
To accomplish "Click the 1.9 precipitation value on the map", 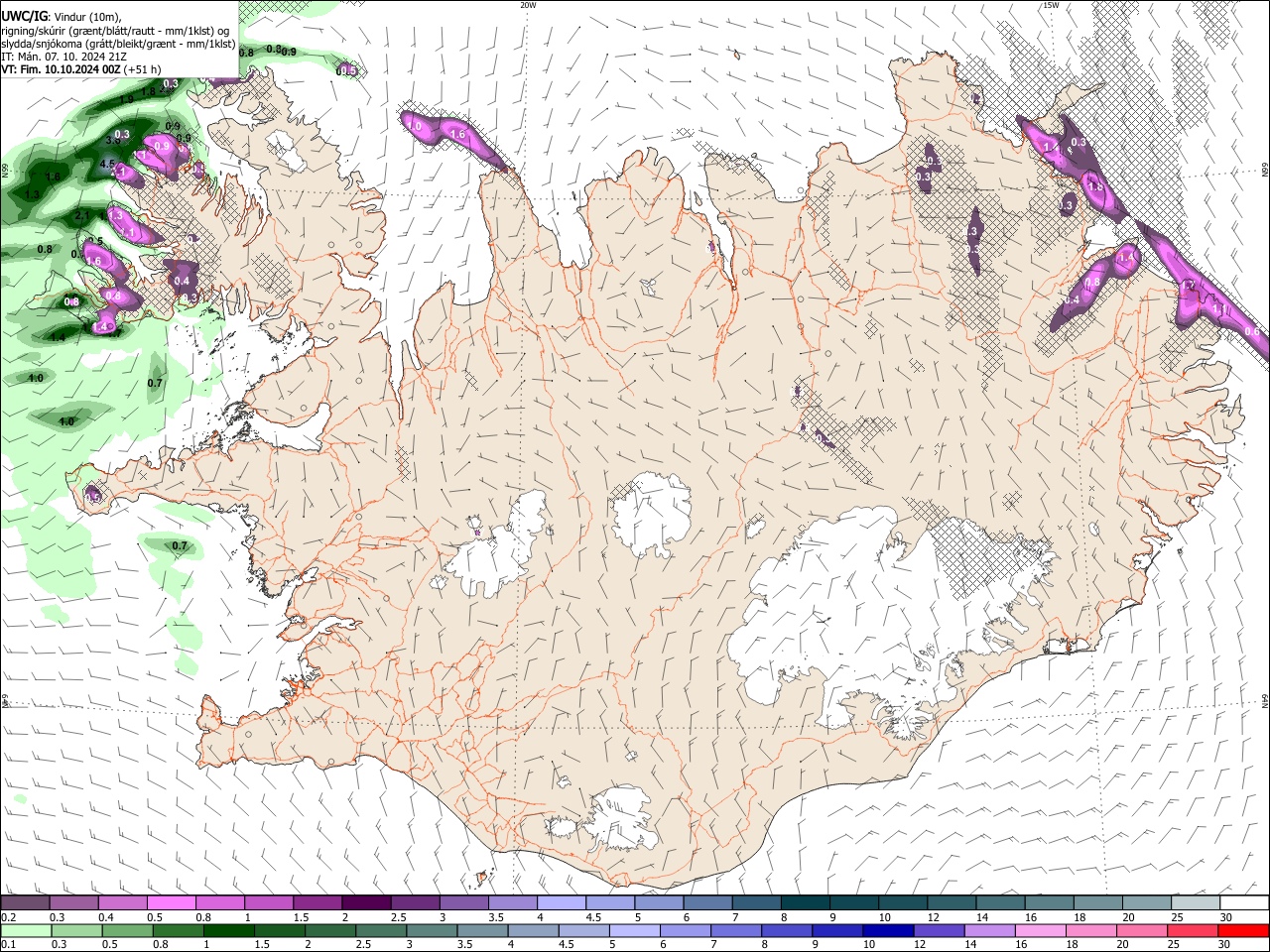I will [x=126, y=100].
